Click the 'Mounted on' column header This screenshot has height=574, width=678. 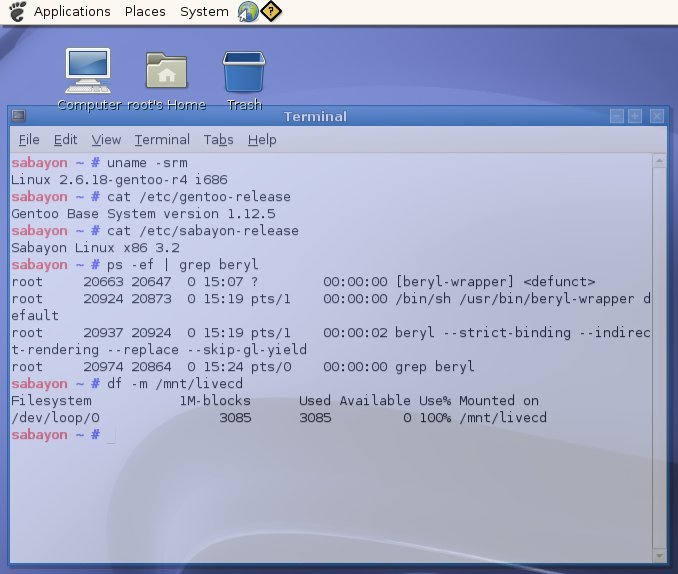[499, 401]
